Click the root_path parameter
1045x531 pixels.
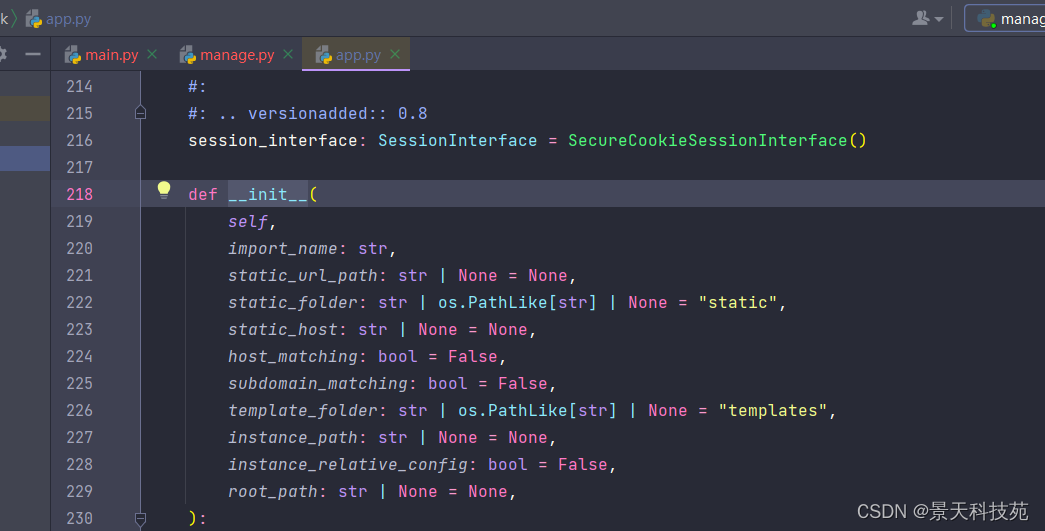pos(273,492)
